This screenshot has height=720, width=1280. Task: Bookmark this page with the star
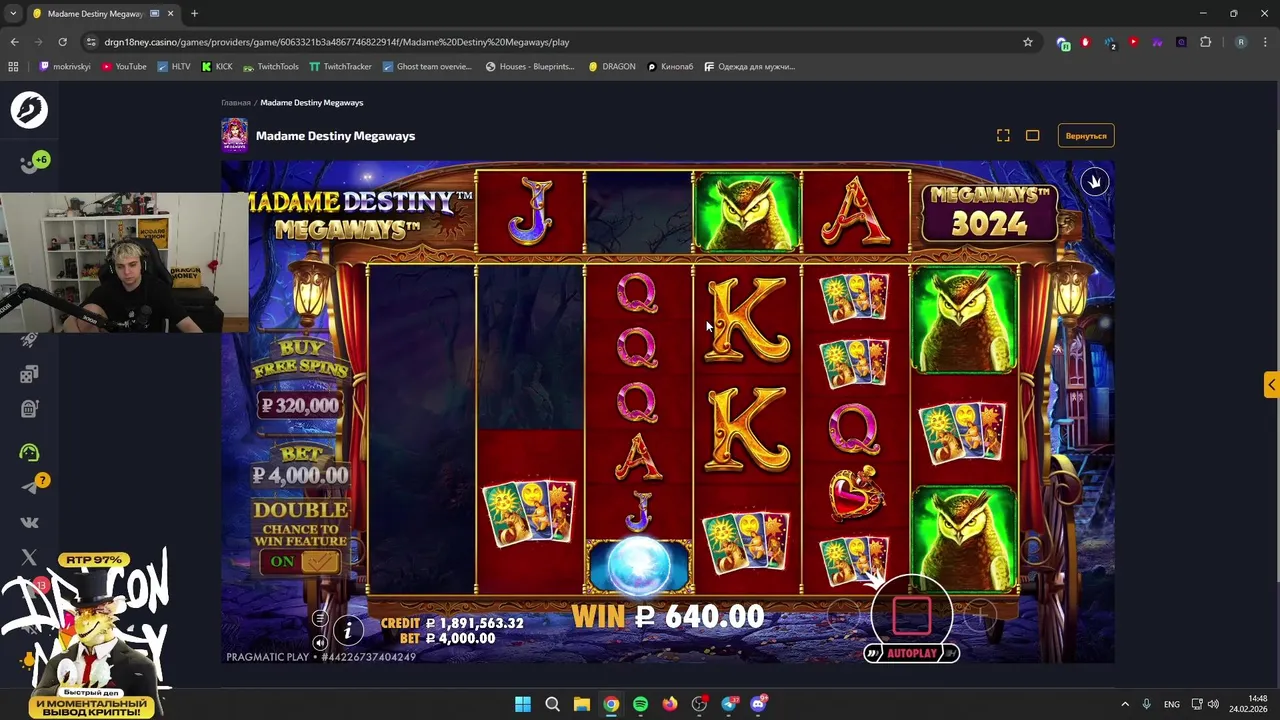click(1027, 42)
